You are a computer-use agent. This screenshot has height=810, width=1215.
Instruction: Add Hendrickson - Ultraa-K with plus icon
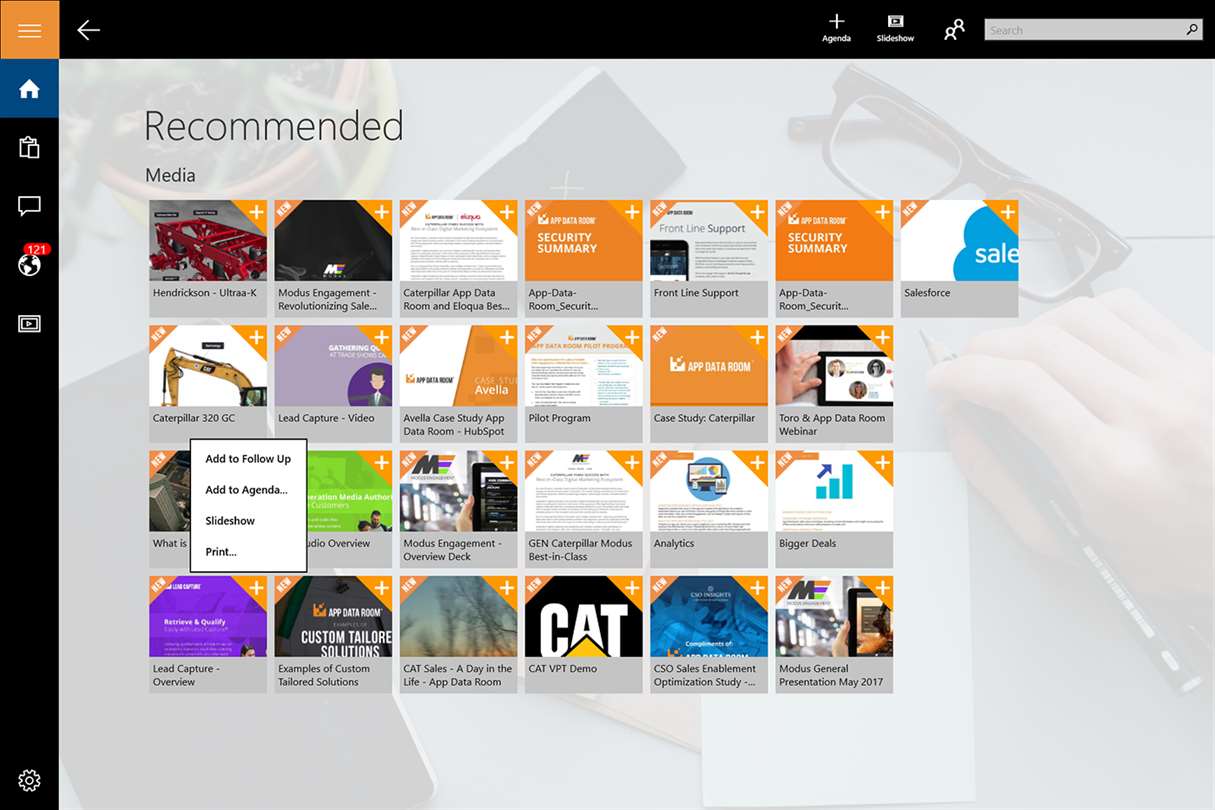[x=256, y=212]
